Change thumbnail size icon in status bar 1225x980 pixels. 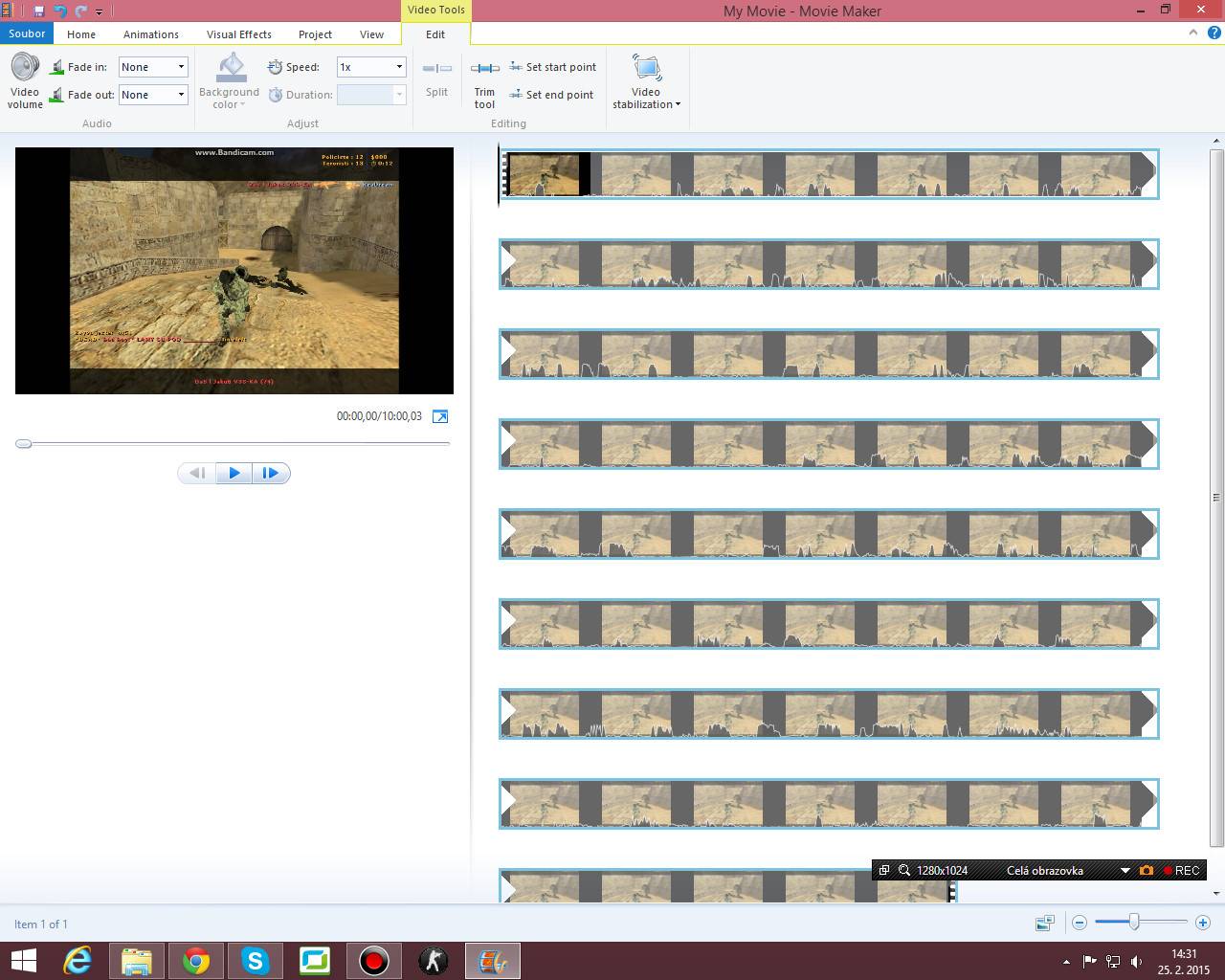1045,923
